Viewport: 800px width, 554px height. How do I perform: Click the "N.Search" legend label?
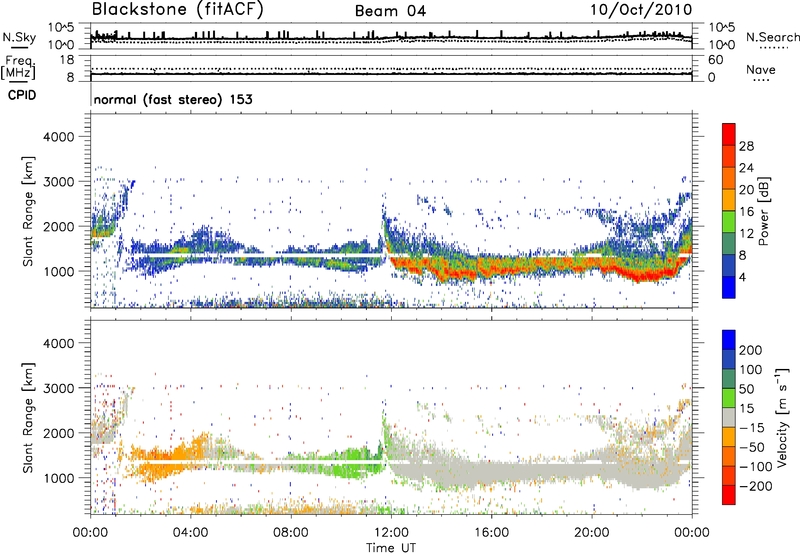[773, 37]
